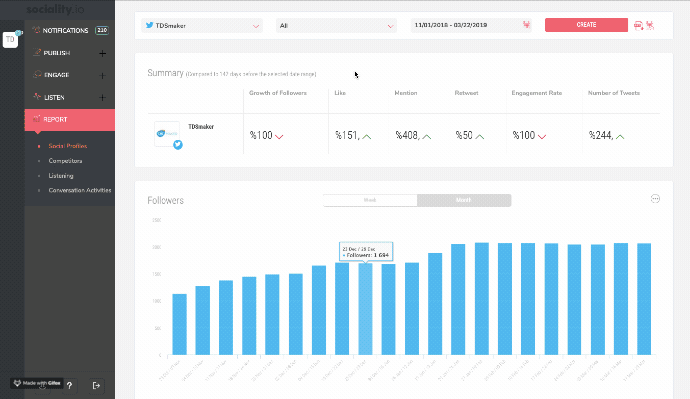Expand the Engage menu plus icon
The image size is (690, 399).
[103, 75]
